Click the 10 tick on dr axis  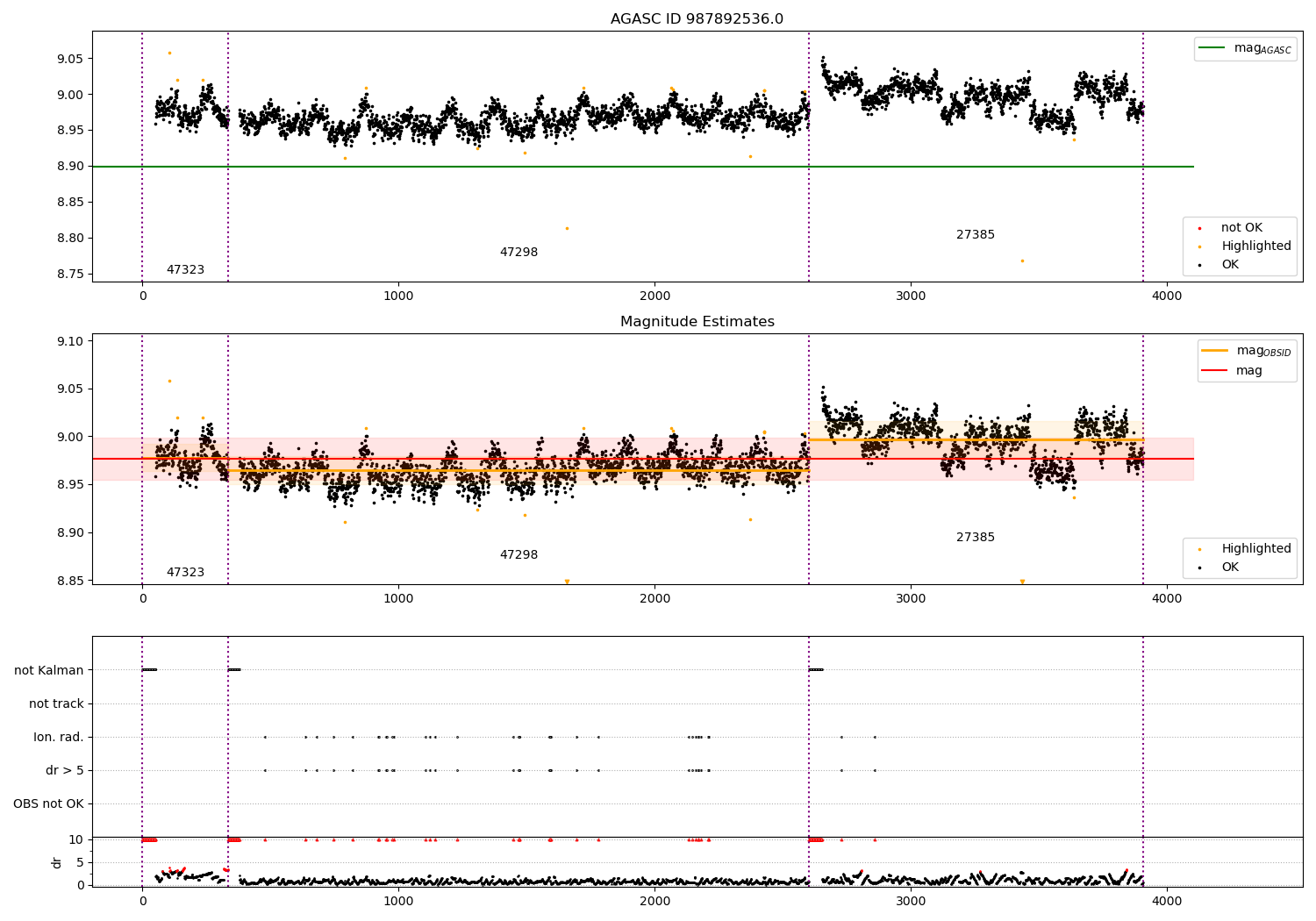click(x=76, y=839)
